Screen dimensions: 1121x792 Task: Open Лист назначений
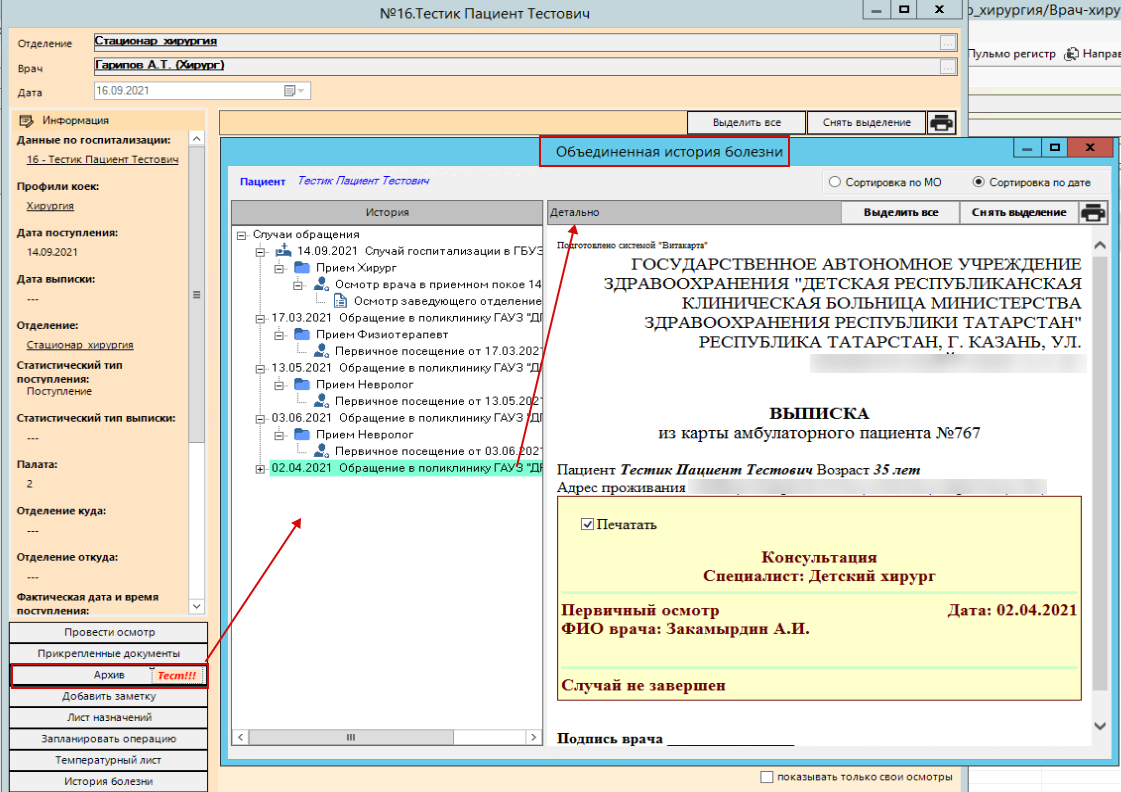109,718
